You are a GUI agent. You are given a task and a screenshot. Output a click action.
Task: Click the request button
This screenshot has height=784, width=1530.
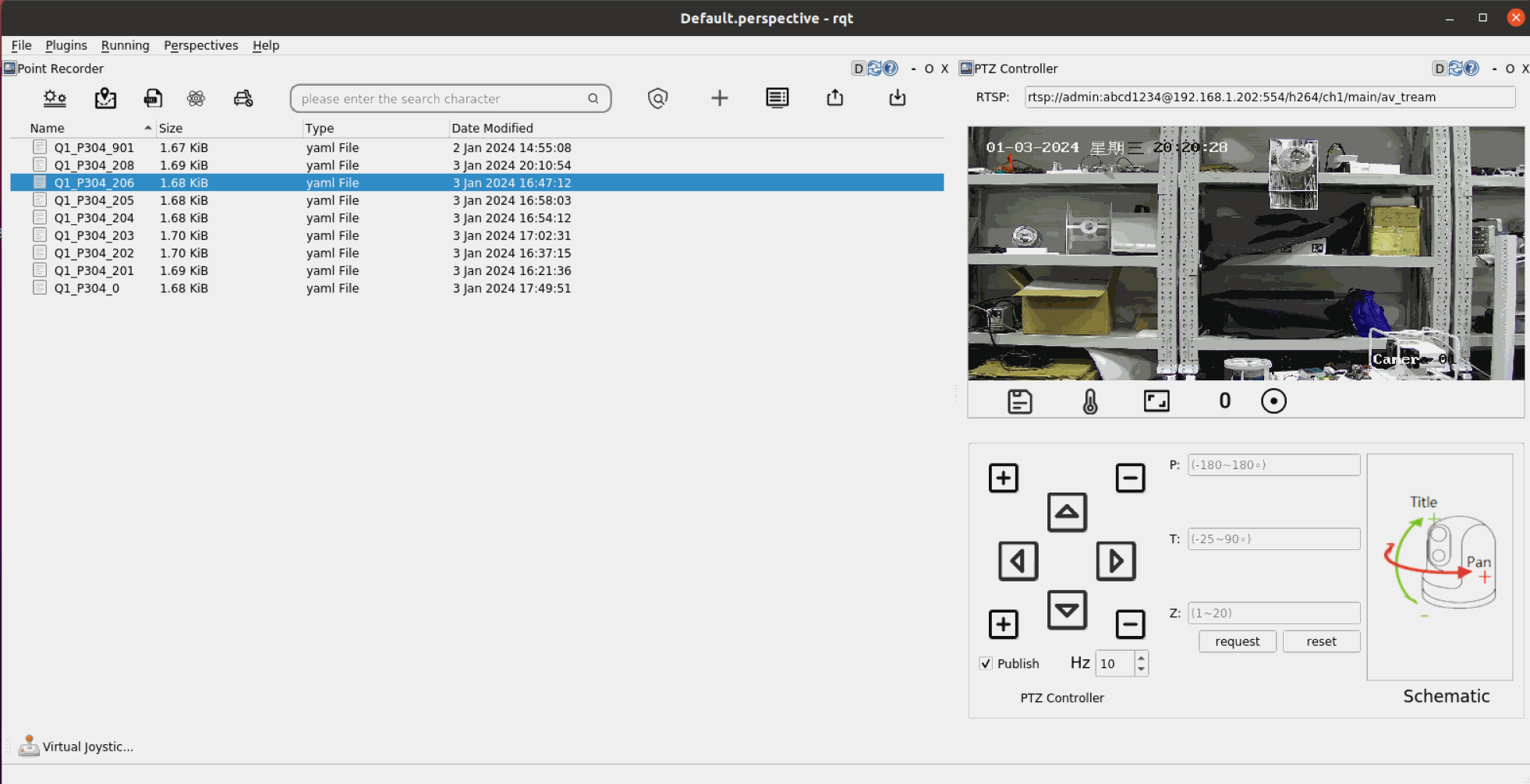click(1237, 641)
